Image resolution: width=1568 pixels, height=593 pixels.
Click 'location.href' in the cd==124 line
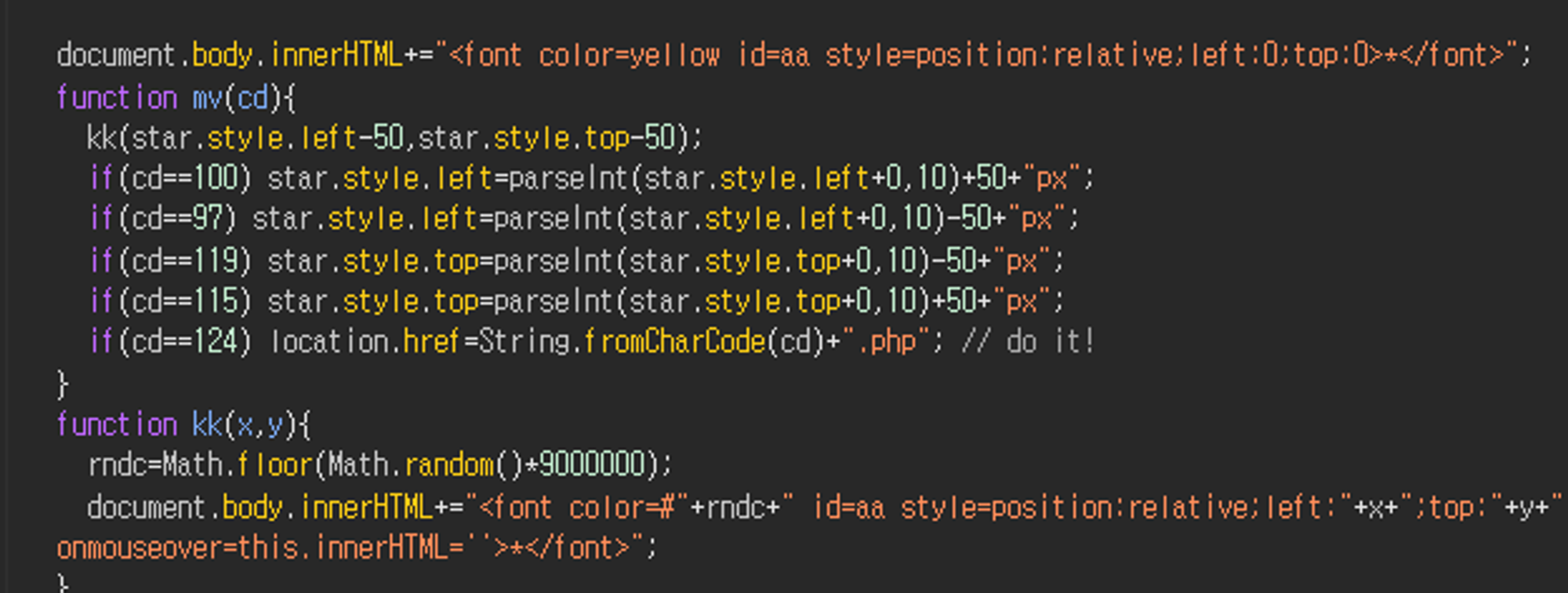pos(365,341)
